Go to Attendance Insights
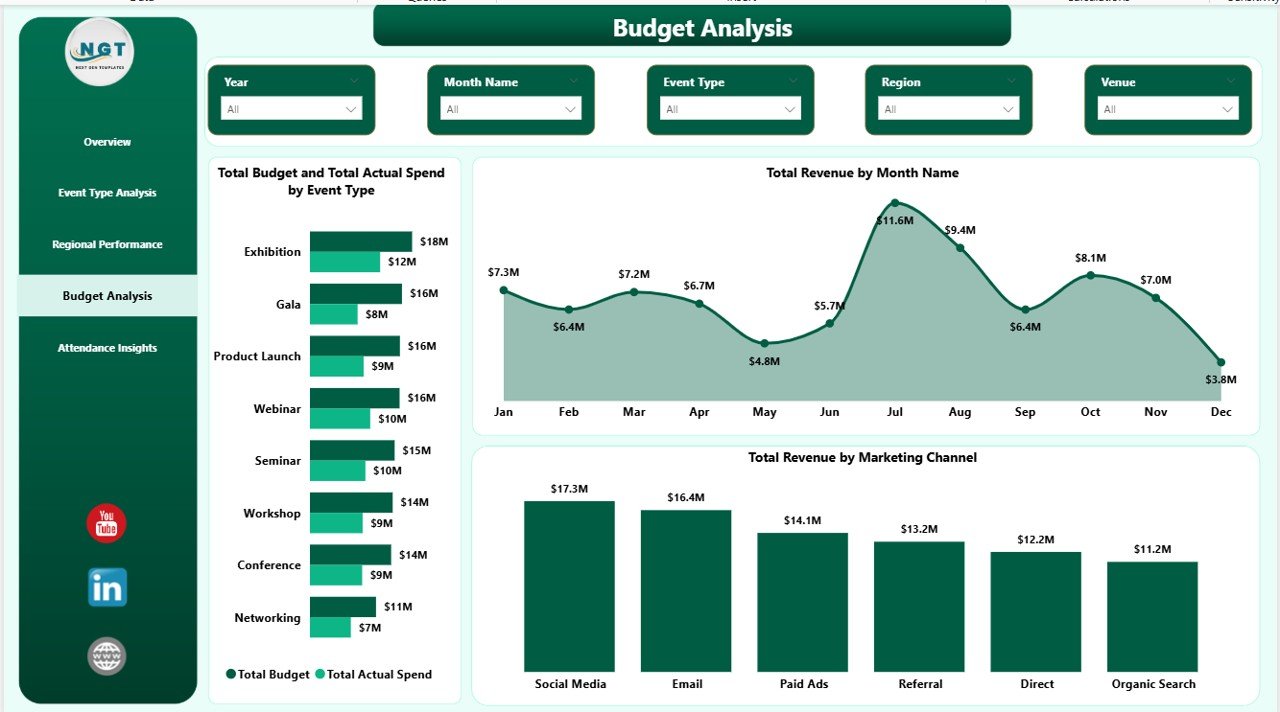This screenshot has width=1280, height=712. (106, 347)
